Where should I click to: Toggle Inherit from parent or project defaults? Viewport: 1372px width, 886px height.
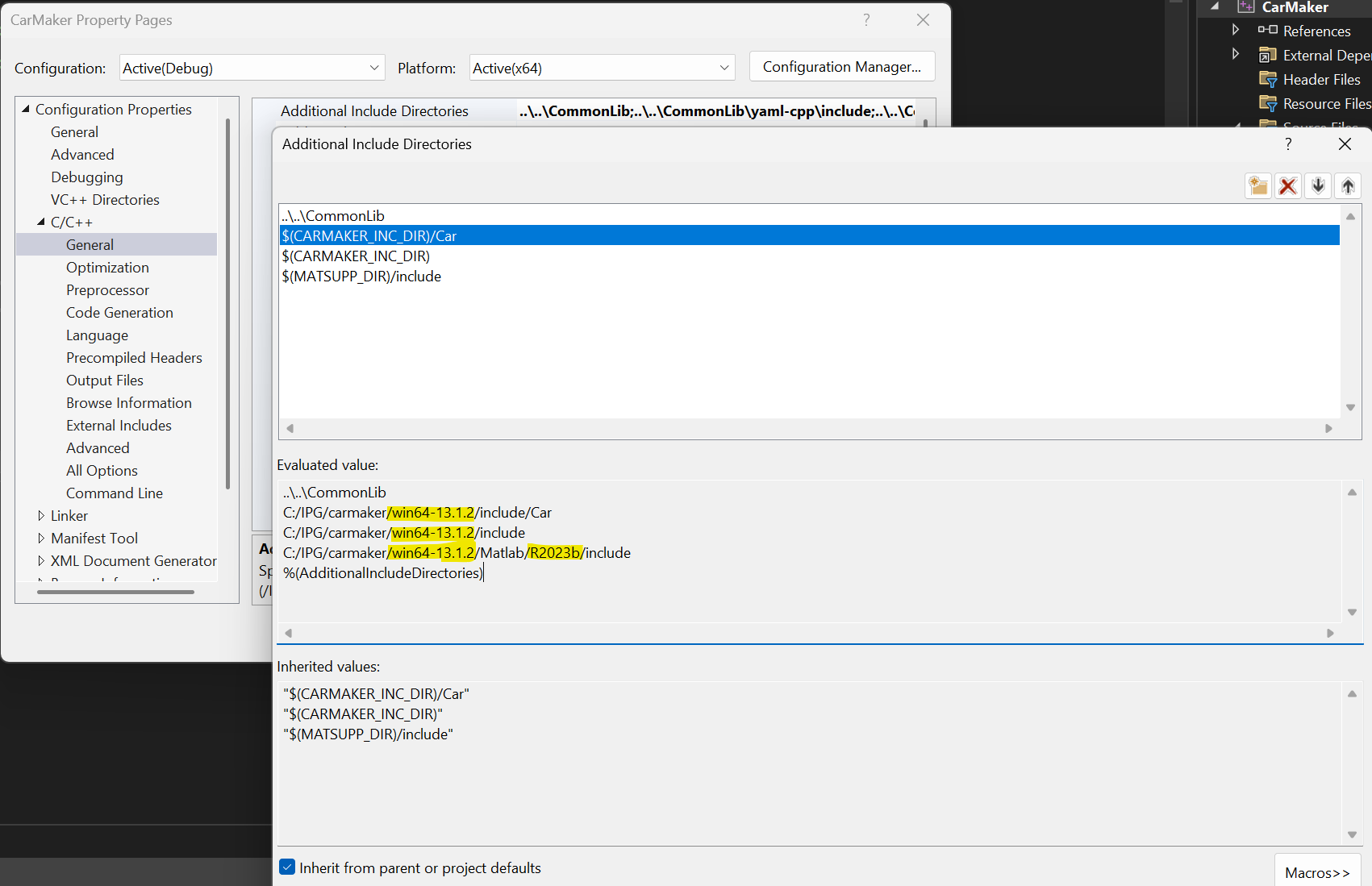click(287, 867)
